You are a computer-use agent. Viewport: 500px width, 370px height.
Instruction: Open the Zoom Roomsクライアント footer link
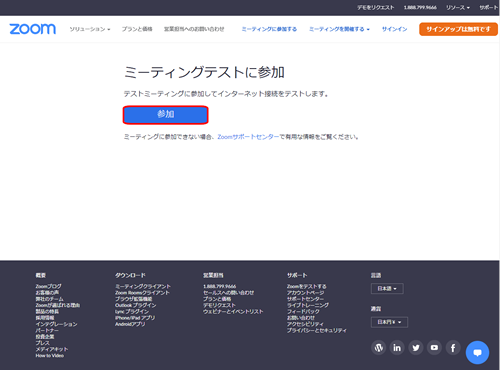[142, 292]
